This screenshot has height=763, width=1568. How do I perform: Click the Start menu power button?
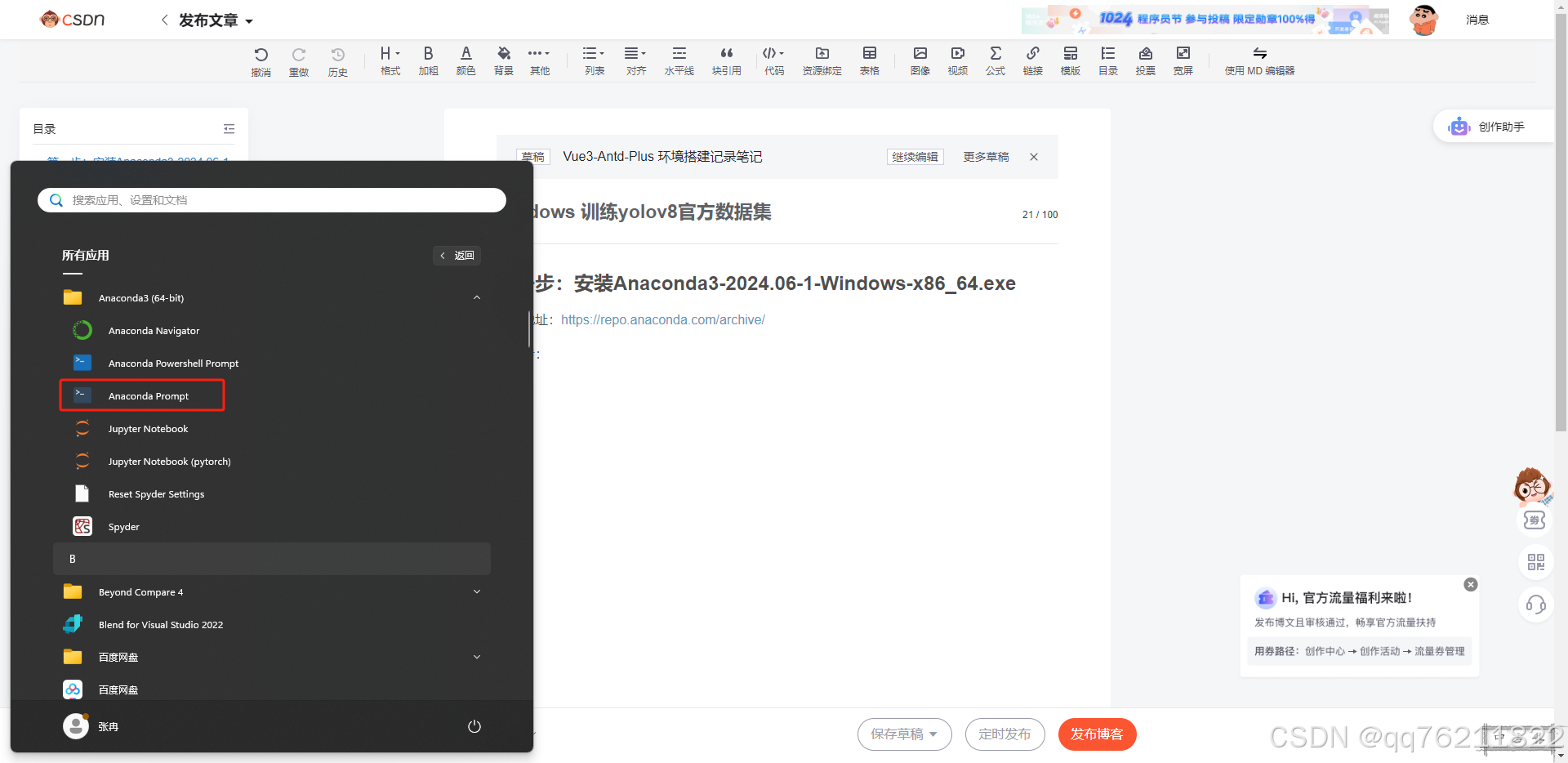(474, 726)
